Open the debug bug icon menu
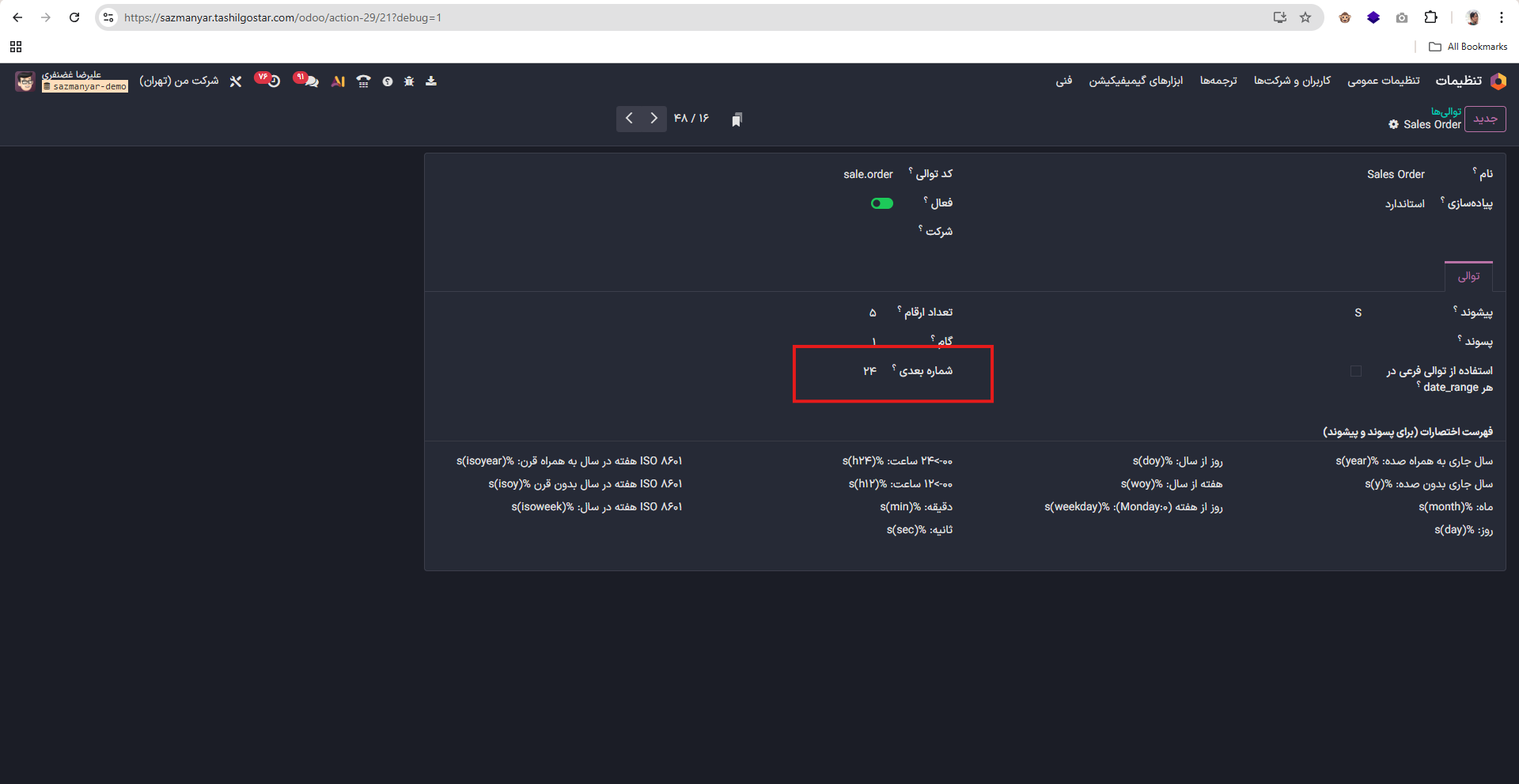This screenshot has height=784, width=1519. tap(409, 81)
